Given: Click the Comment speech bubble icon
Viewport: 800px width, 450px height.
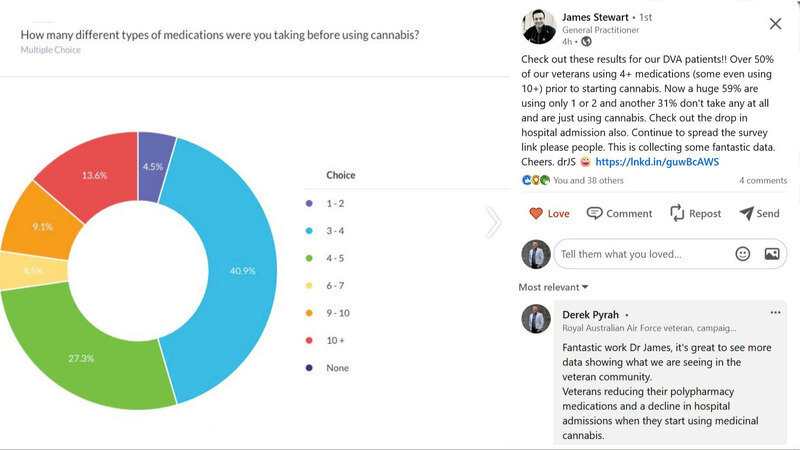Looking at the screenshot, I should (595, 213).
